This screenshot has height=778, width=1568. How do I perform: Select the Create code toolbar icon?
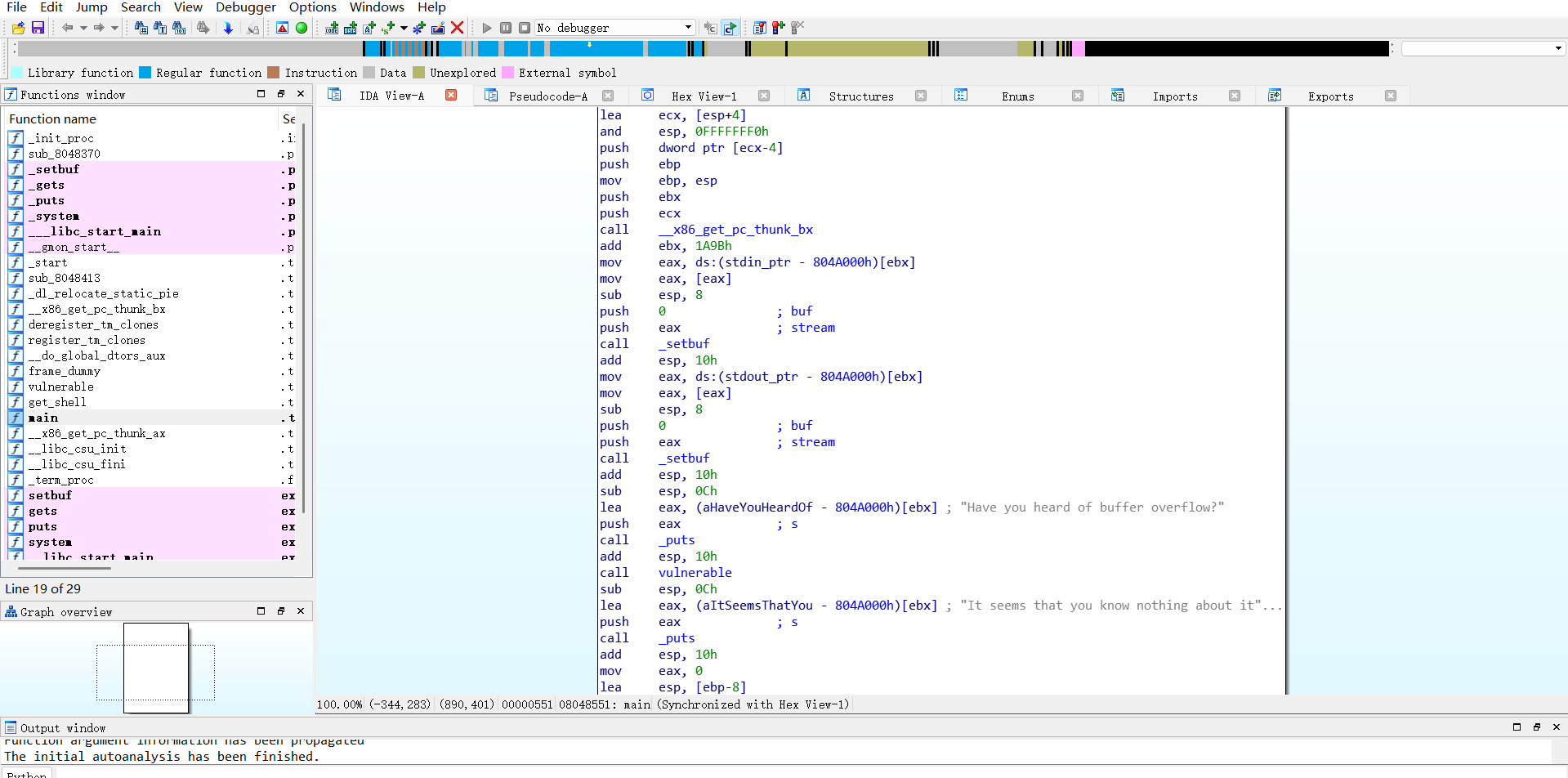point(331,28)
